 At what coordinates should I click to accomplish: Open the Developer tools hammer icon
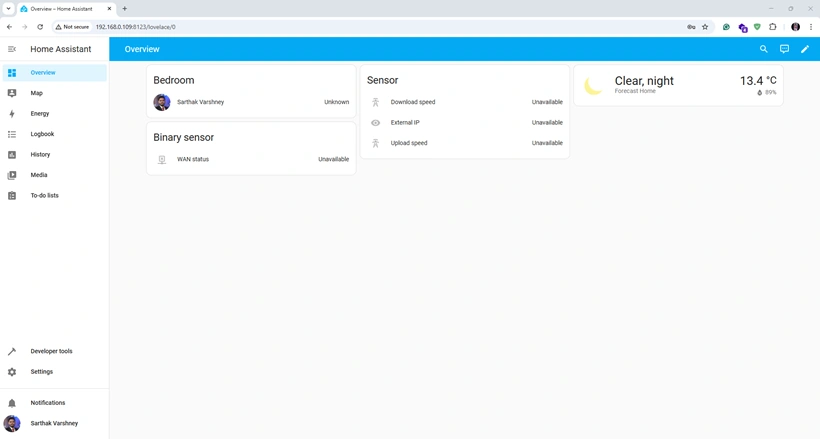click(x=12, y=351)
